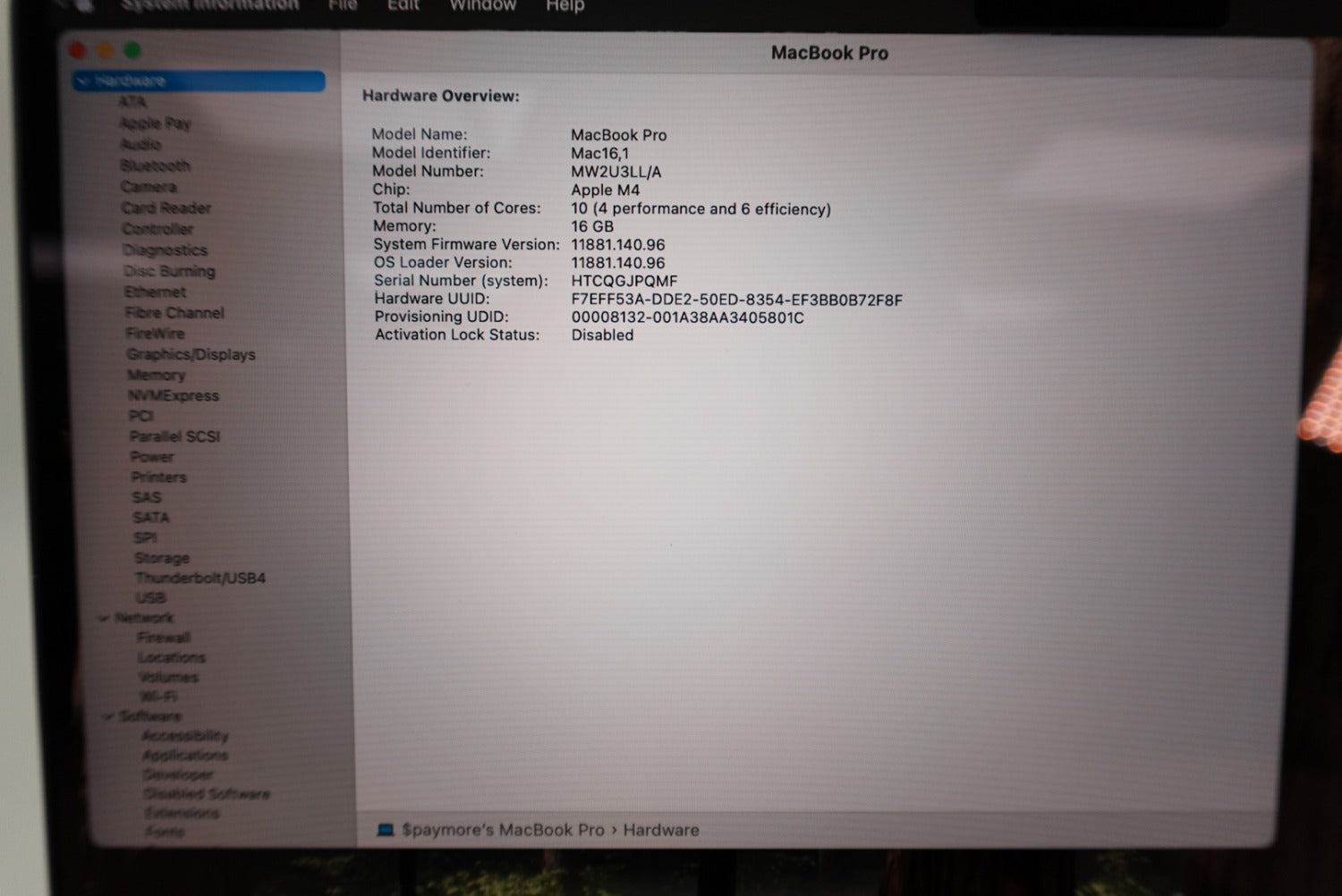Select Card Reader in the sidebar
This screenshot has width=1342, height=896.
[x=166, y=207]
